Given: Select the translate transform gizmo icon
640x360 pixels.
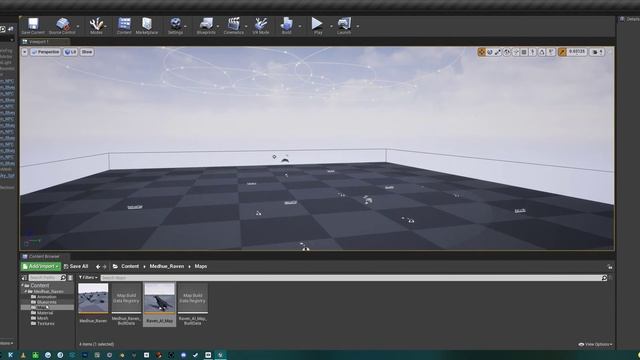Looking at the screenshot, I should click(482, 52).
